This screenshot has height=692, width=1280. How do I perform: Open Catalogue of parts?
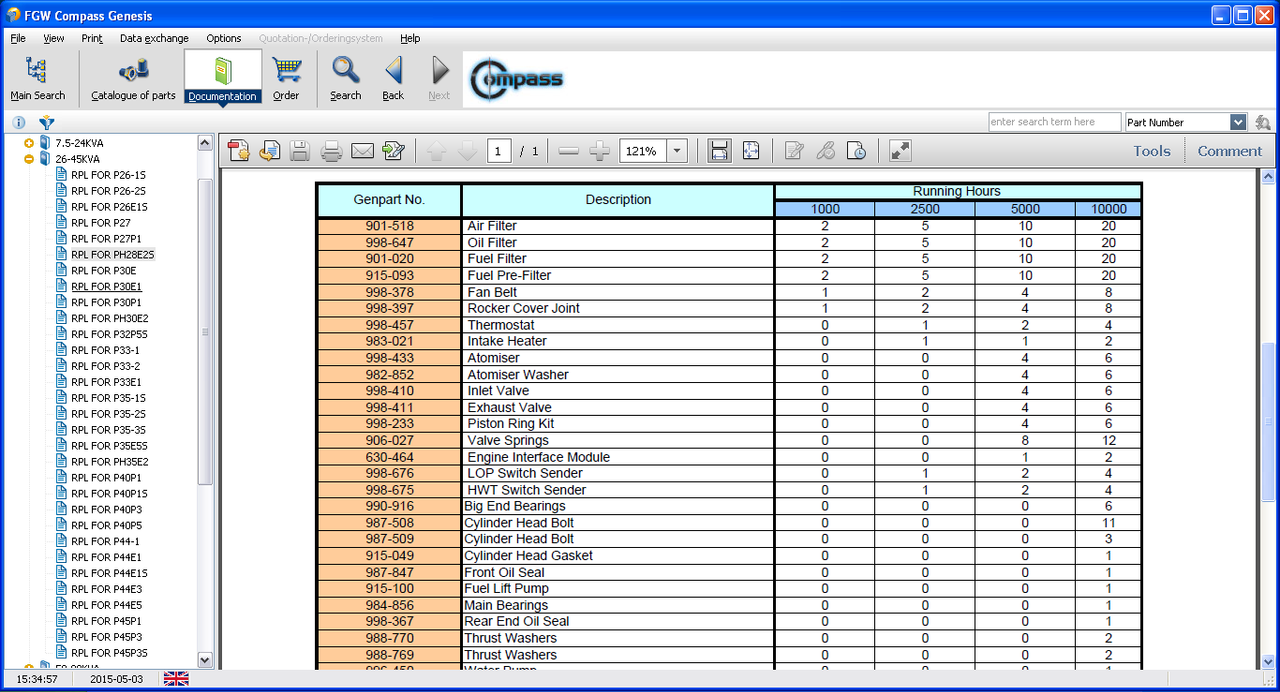tap(133, 78)
